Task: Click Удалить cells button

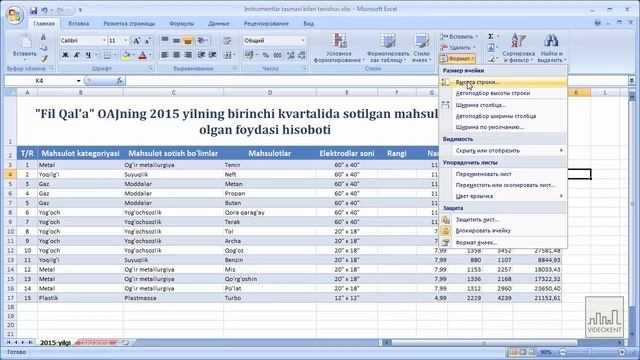Action: (458, 48)
